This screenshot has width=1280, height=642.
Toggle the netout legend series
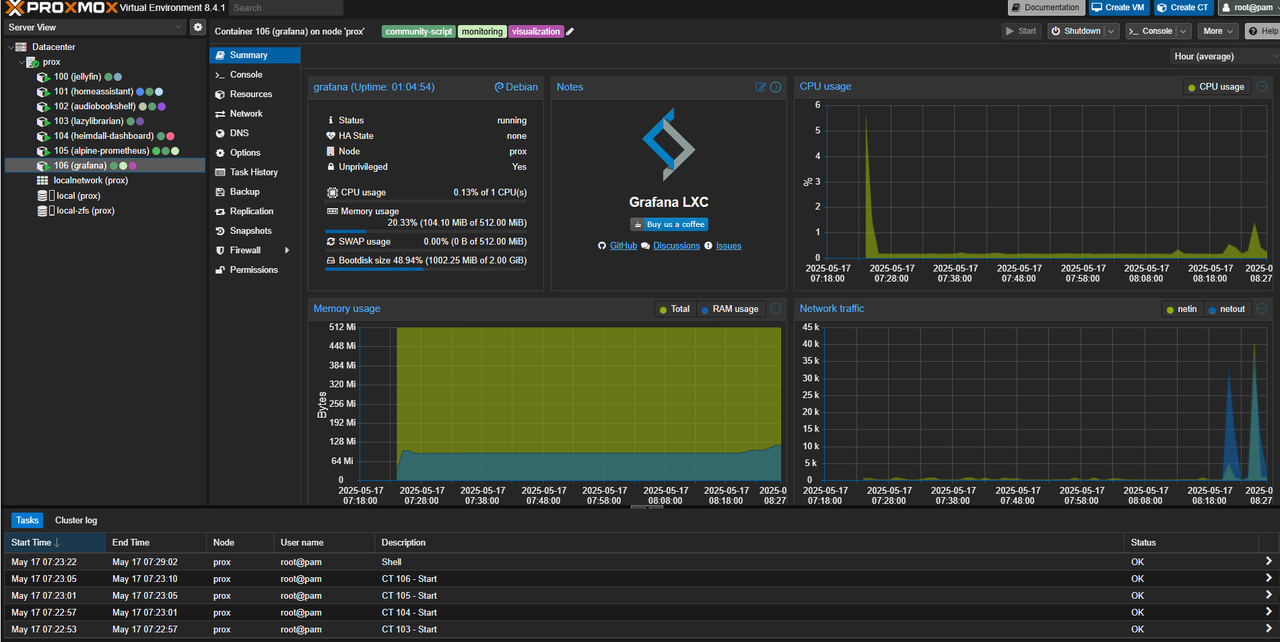(x=1226, y=309)
